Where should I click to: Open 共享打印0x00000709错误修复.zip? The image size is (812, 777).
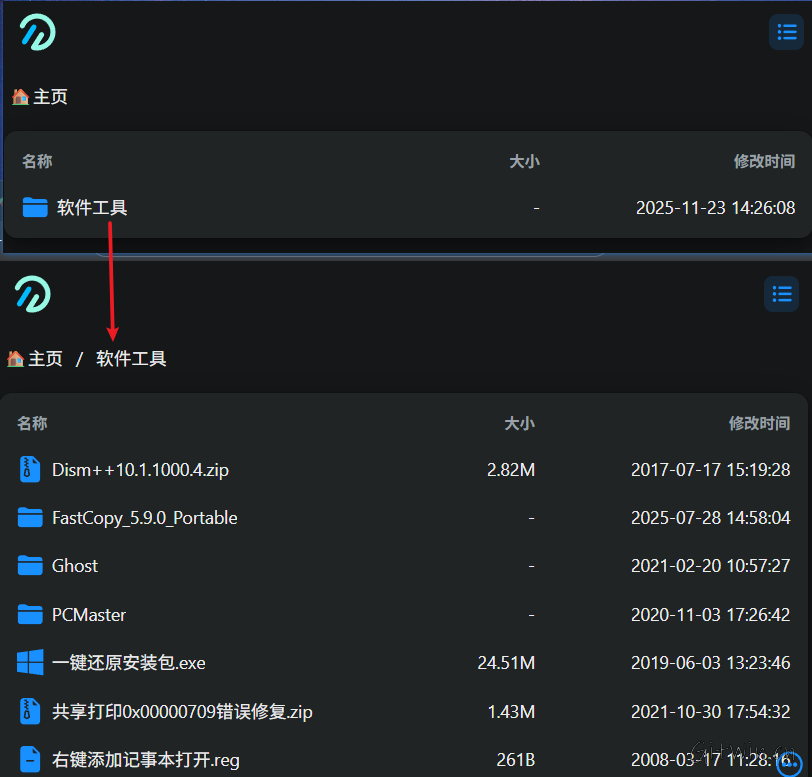[182, 712]
